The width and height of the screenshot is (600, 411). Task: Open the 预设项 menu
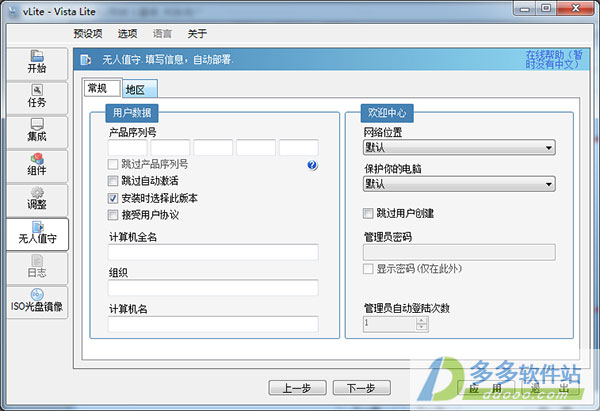coord(88,34)
